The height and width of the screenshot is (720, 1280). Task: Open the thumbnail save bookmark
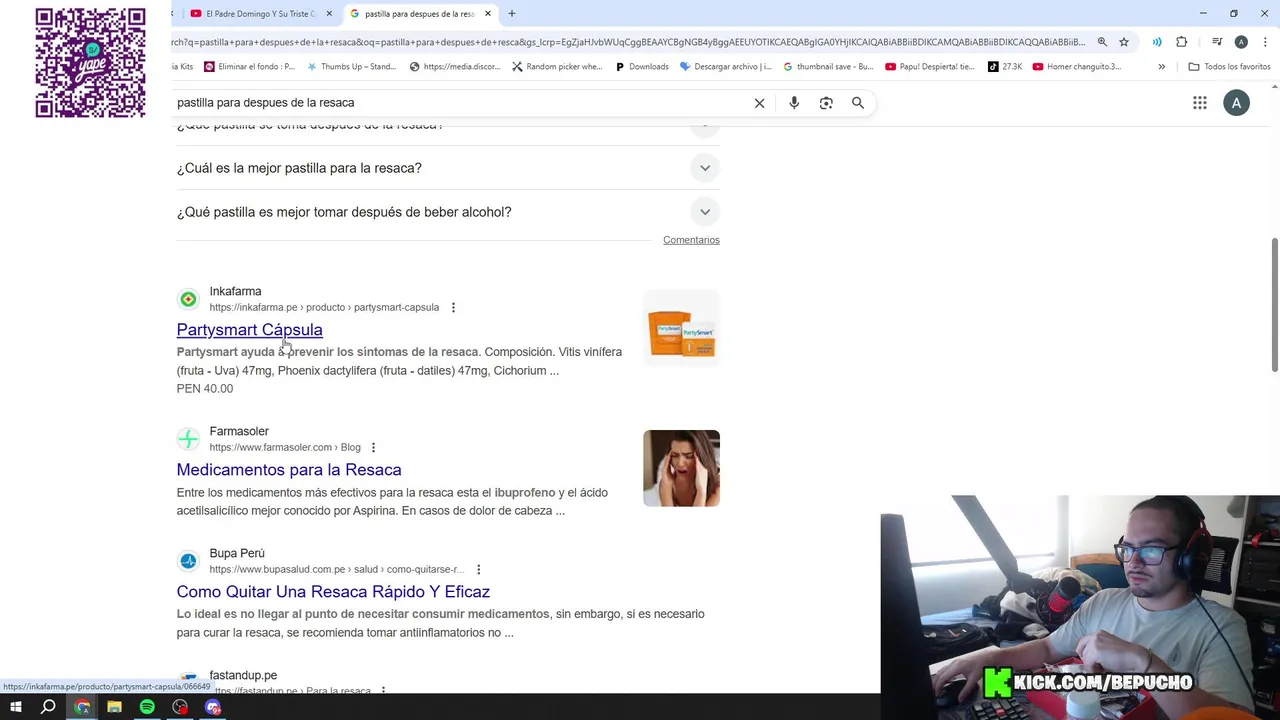tap(828, 67)
